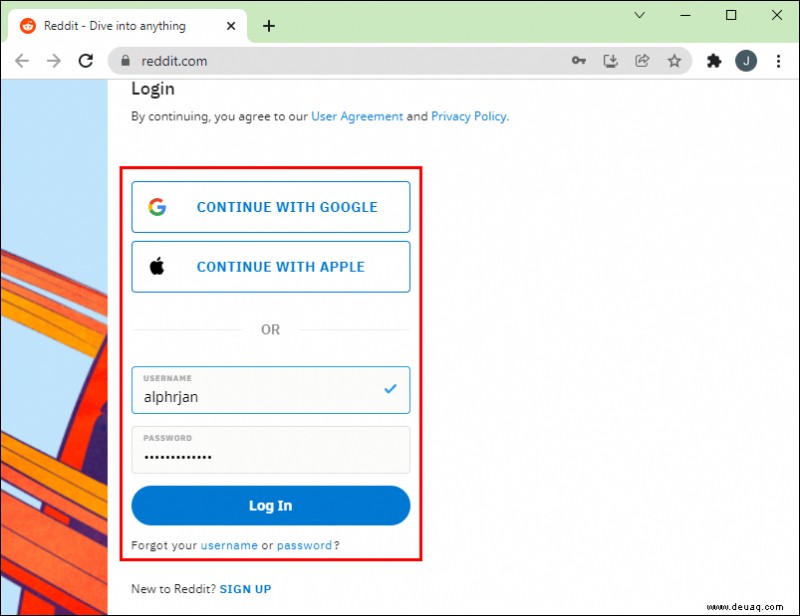The image size is (800, 616).
Task: Click the SIGN UP link
Action: click(245, 589)
